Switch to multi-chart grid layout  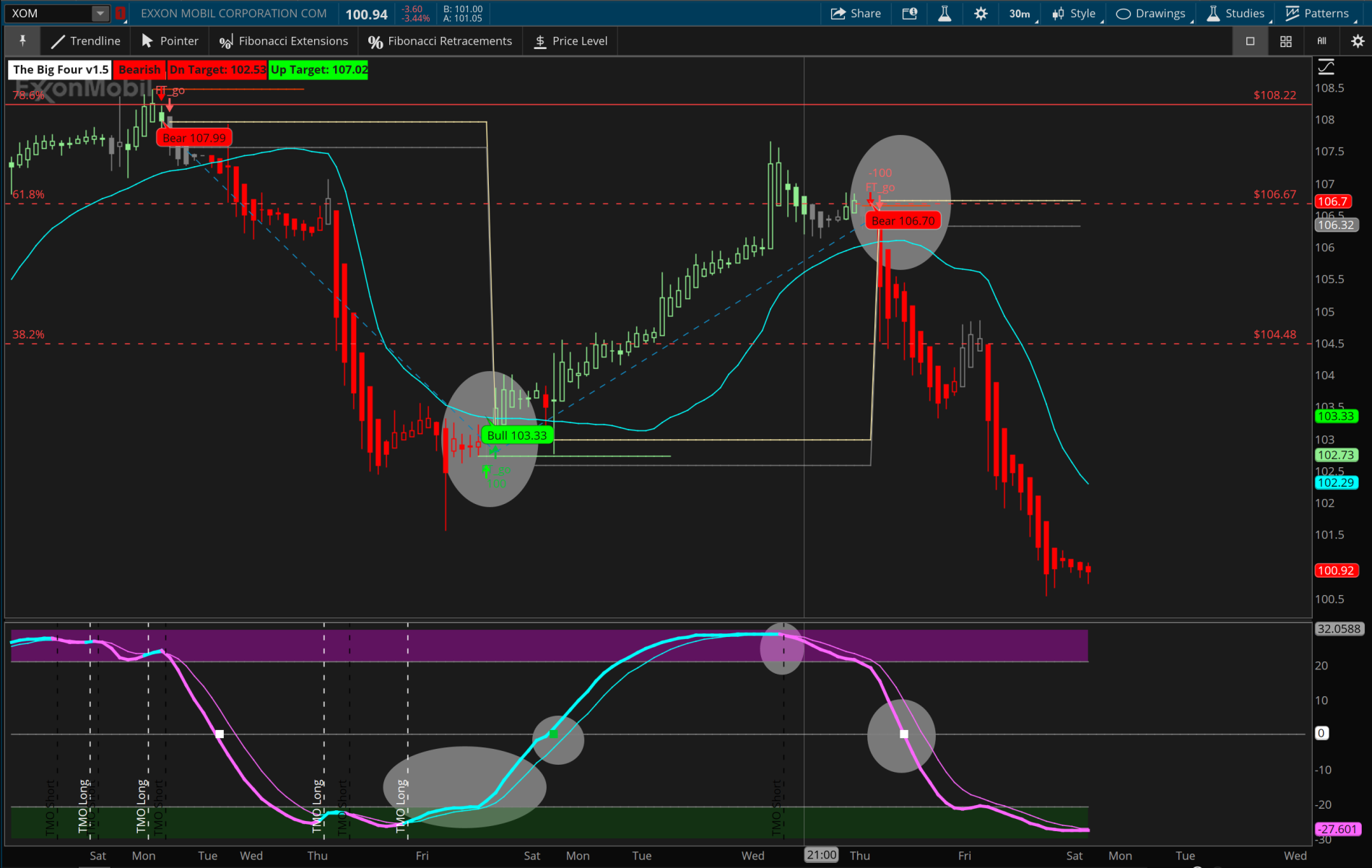1285,42
